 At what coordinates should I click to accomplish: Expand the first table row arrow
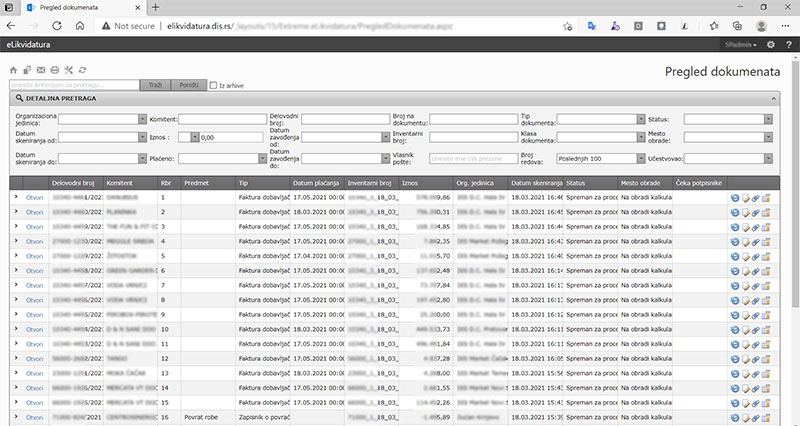pos(16,198)
